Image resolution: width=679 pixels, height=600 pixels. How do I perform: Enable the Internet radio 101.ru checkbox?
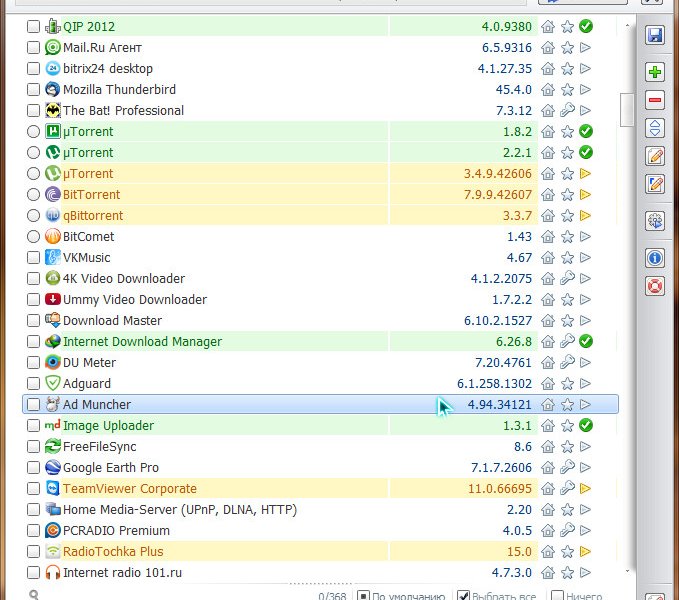coord(33,572)
